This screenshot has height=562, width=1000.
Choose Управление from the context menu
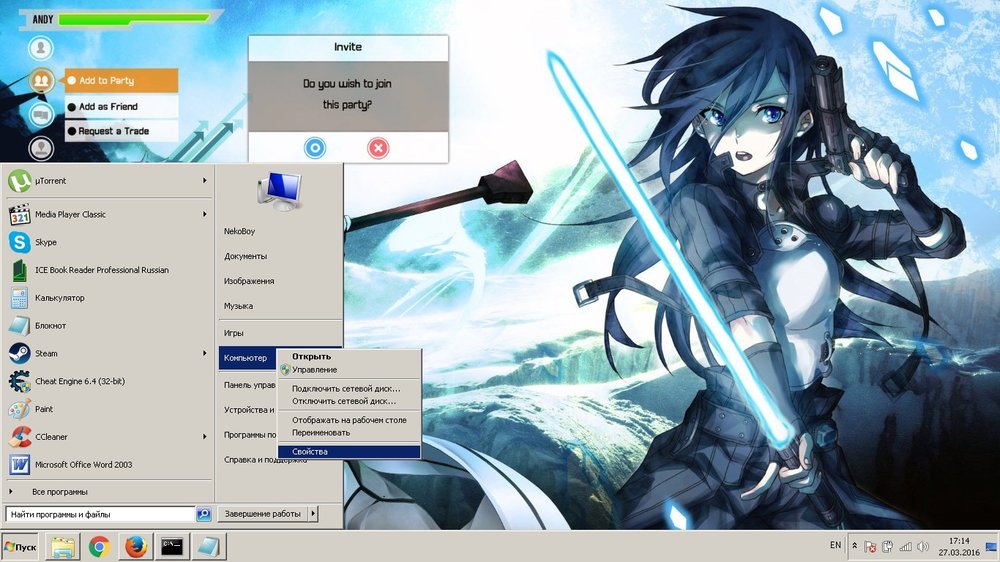point(314,370)
